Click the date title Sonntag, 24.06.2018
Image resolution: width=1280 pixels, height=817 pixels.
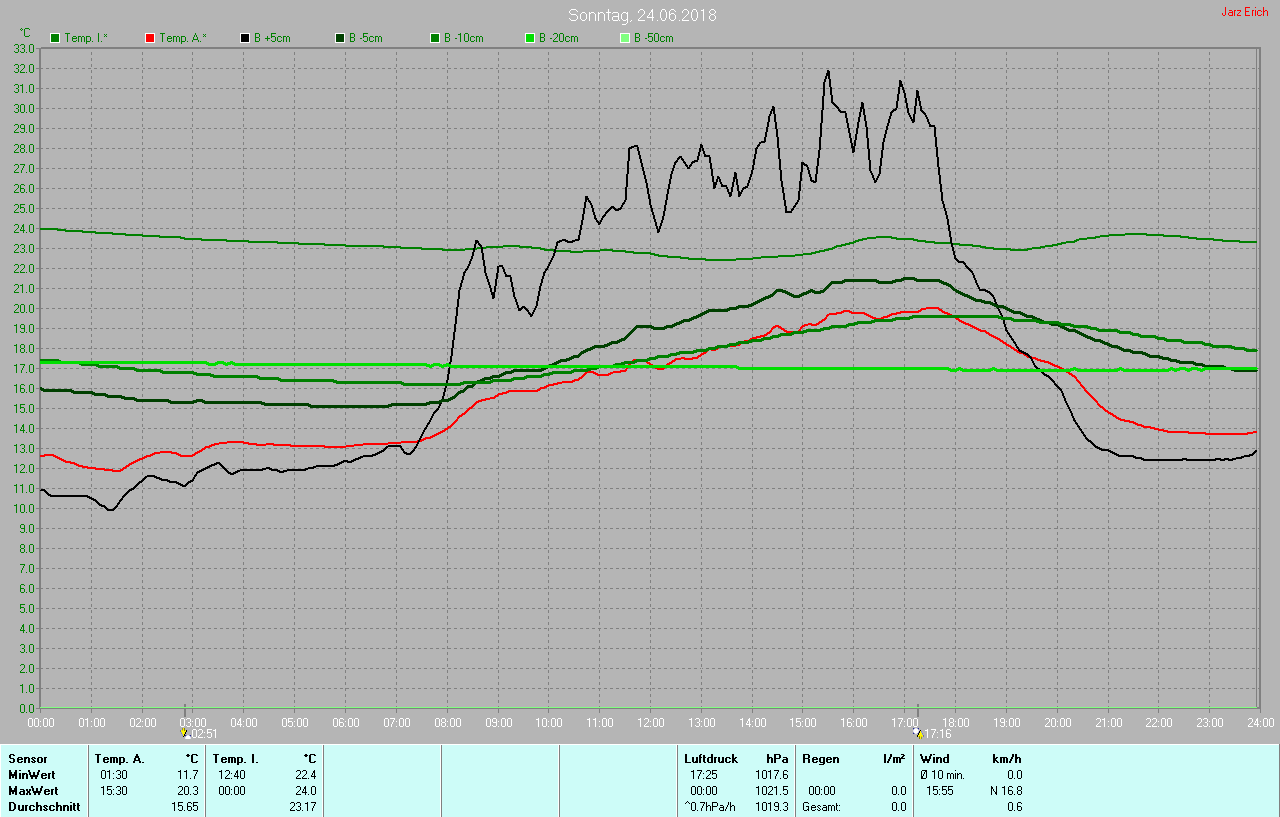[642, 15]
